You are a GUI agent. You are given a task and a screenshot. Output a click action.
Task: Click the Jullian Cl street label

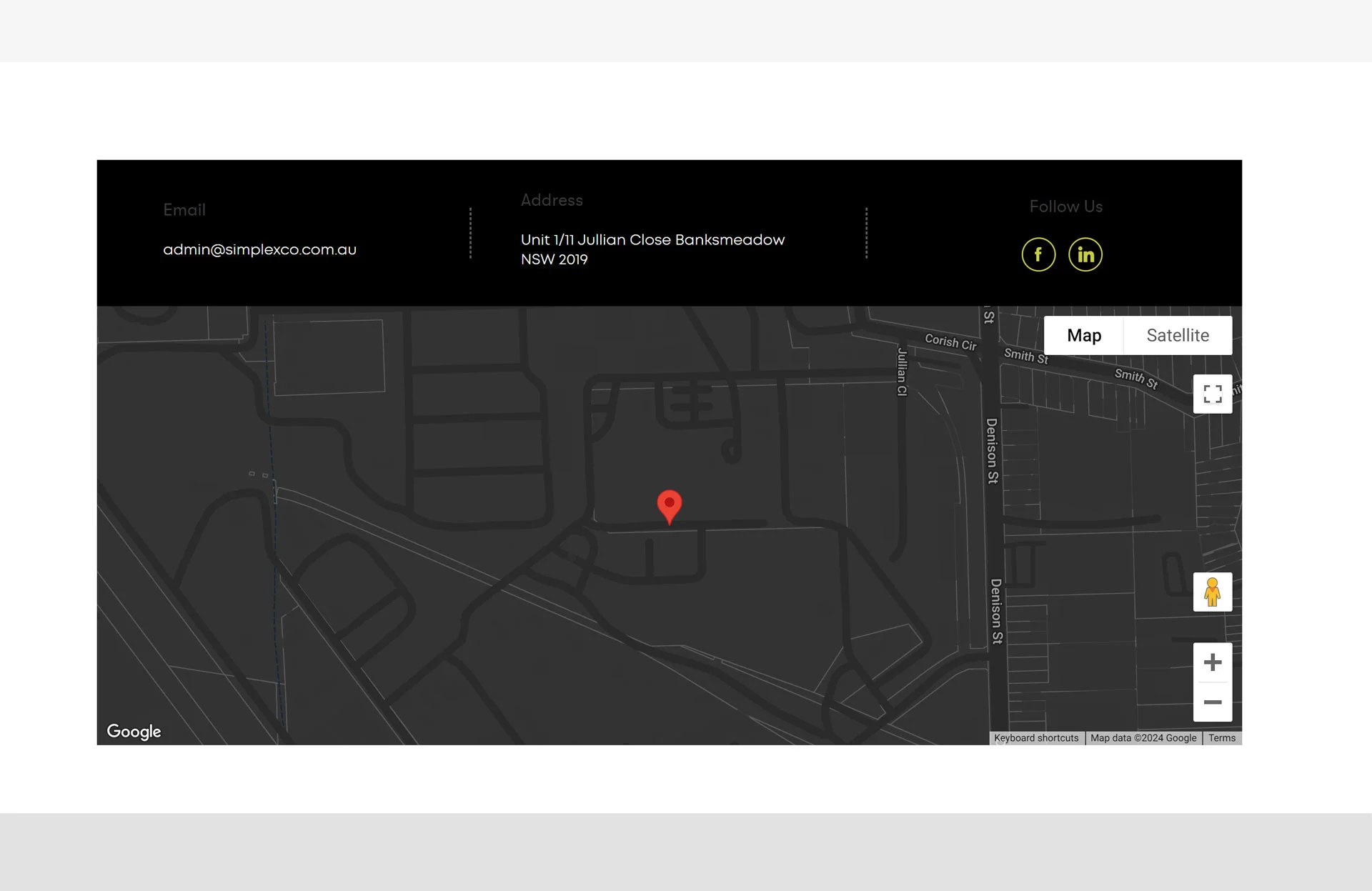pyautogui.click(x=902, y=372)
